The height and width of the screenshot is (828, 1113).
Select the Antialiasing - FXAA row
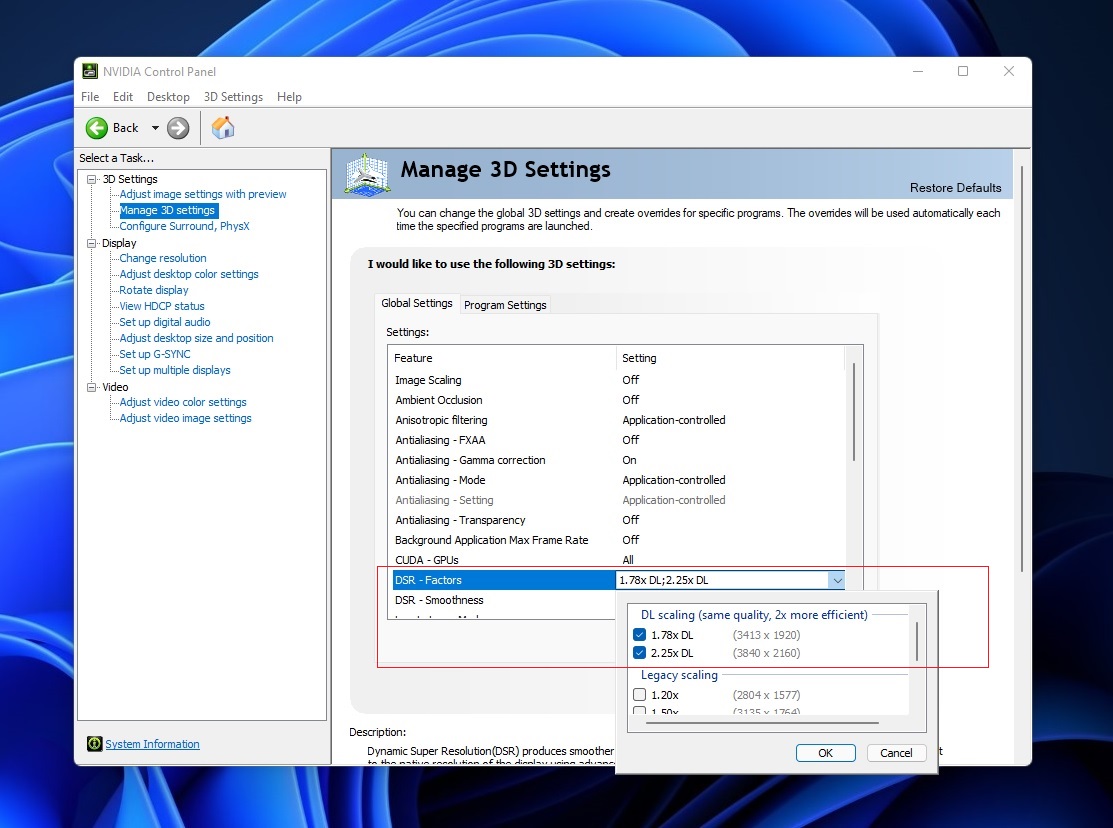616,440
